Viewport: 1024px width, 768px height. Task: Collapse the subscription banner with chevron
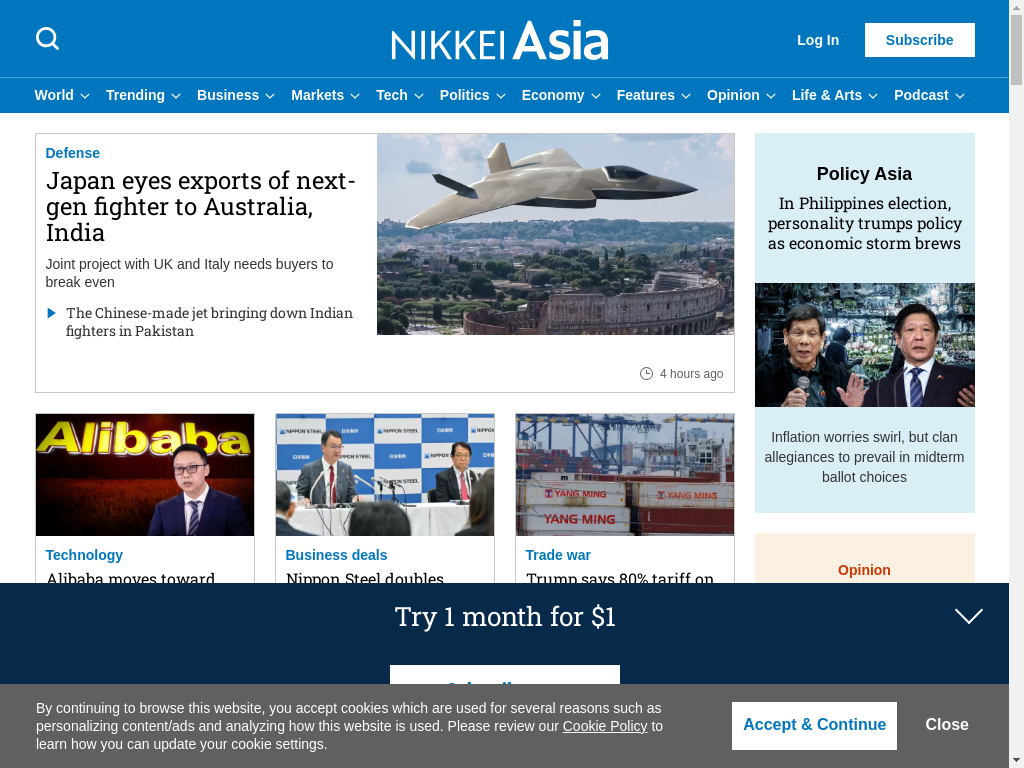coord(968,616)
